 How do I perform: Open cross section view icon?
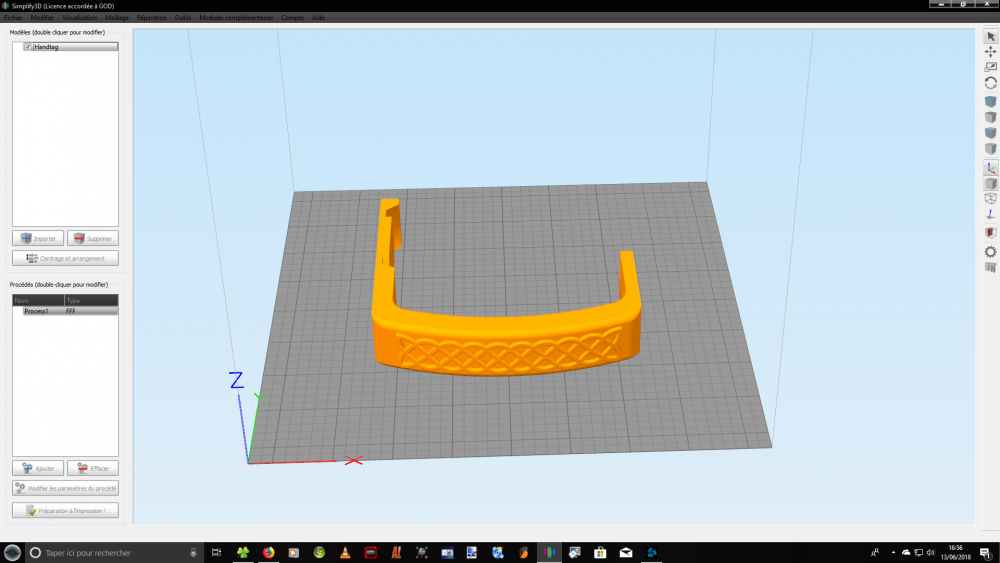pyautogui.click(x=990, y=233)
